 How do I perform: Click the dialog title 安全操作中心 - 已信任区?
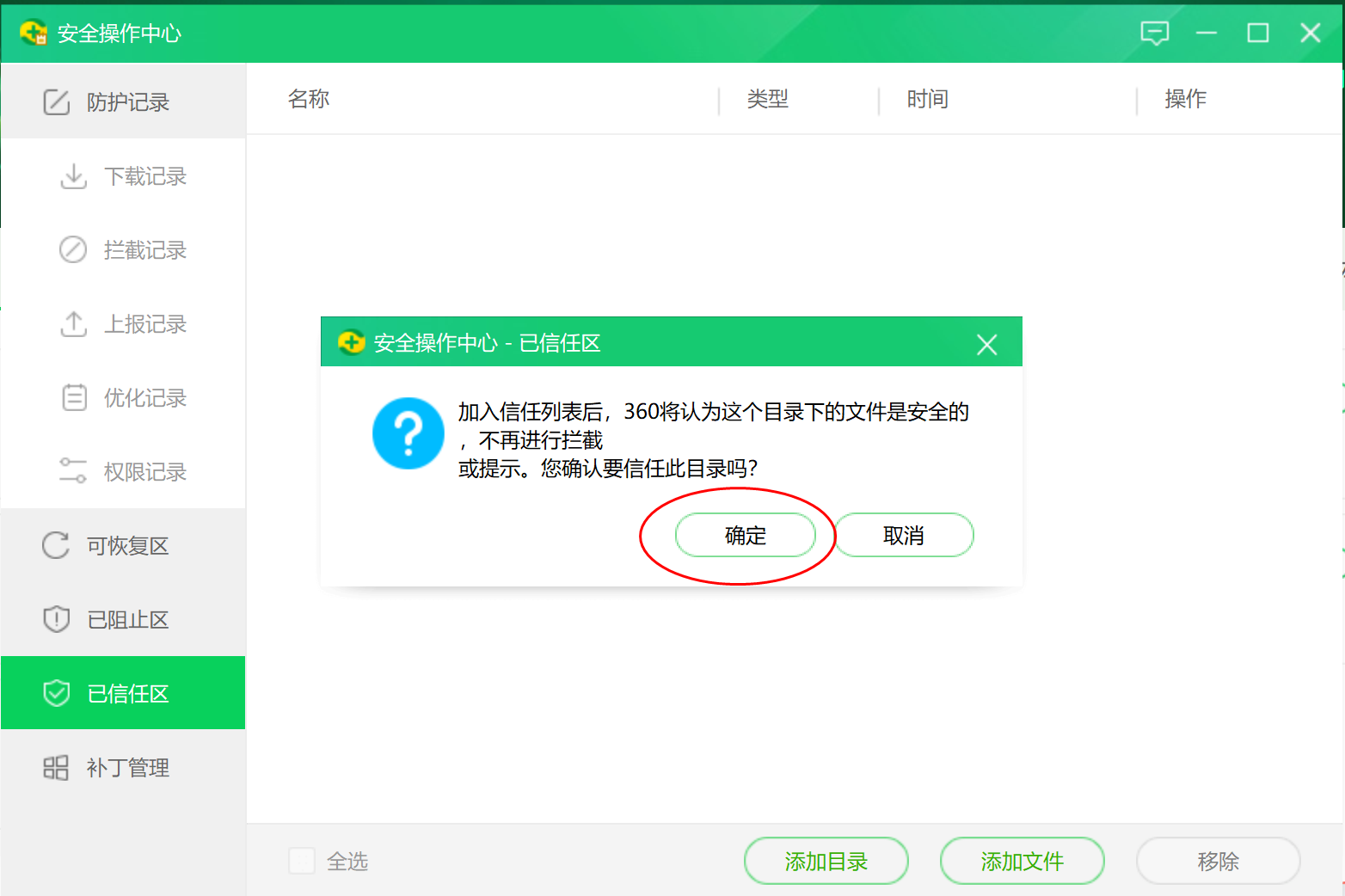click(487, 343)
